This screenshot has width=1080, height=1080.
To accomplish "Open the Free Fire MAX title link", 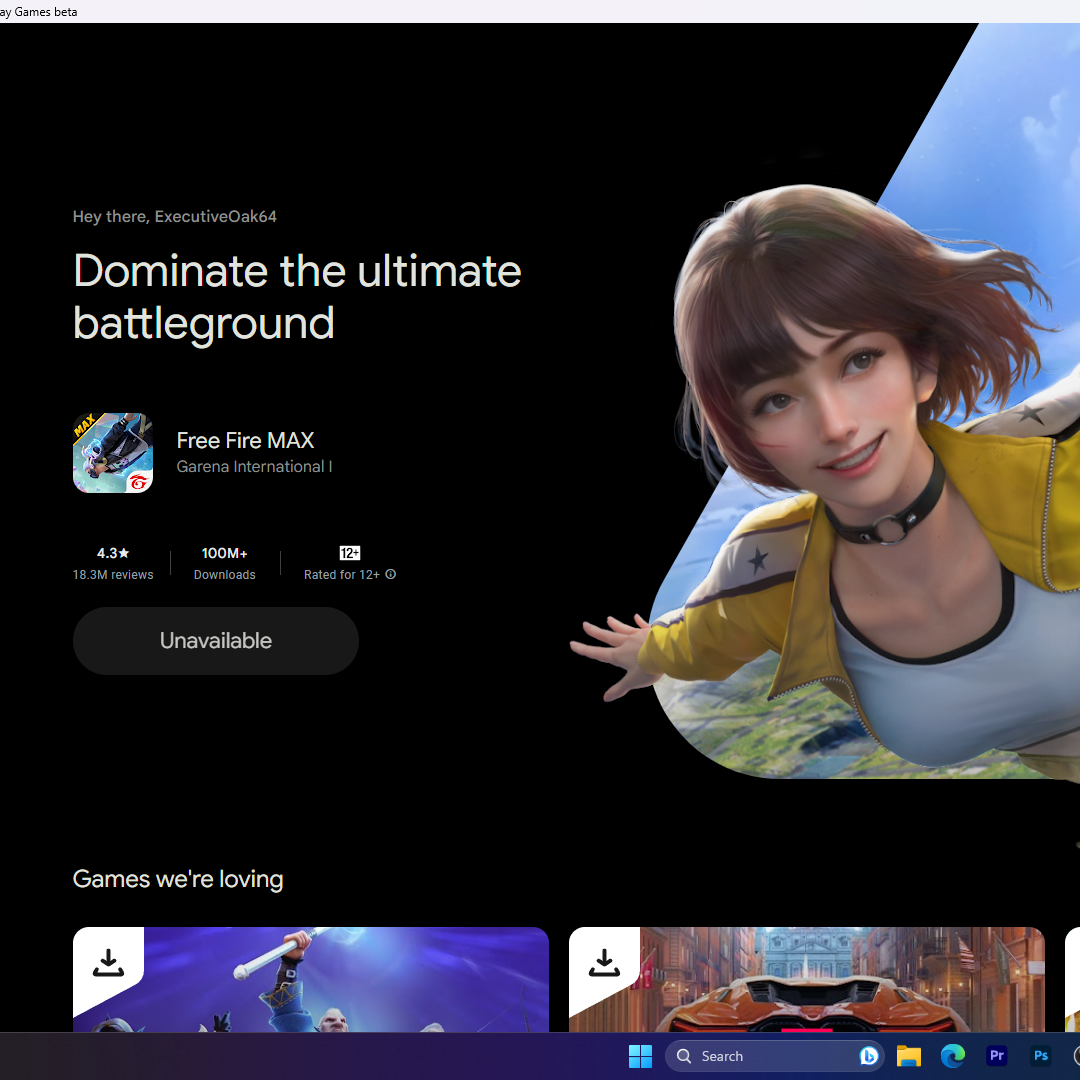I will coord(245,440).
